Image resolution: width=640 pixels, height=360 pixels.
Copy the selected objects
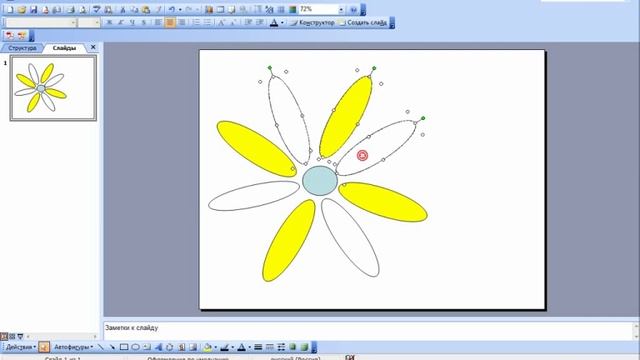(134, 9)
